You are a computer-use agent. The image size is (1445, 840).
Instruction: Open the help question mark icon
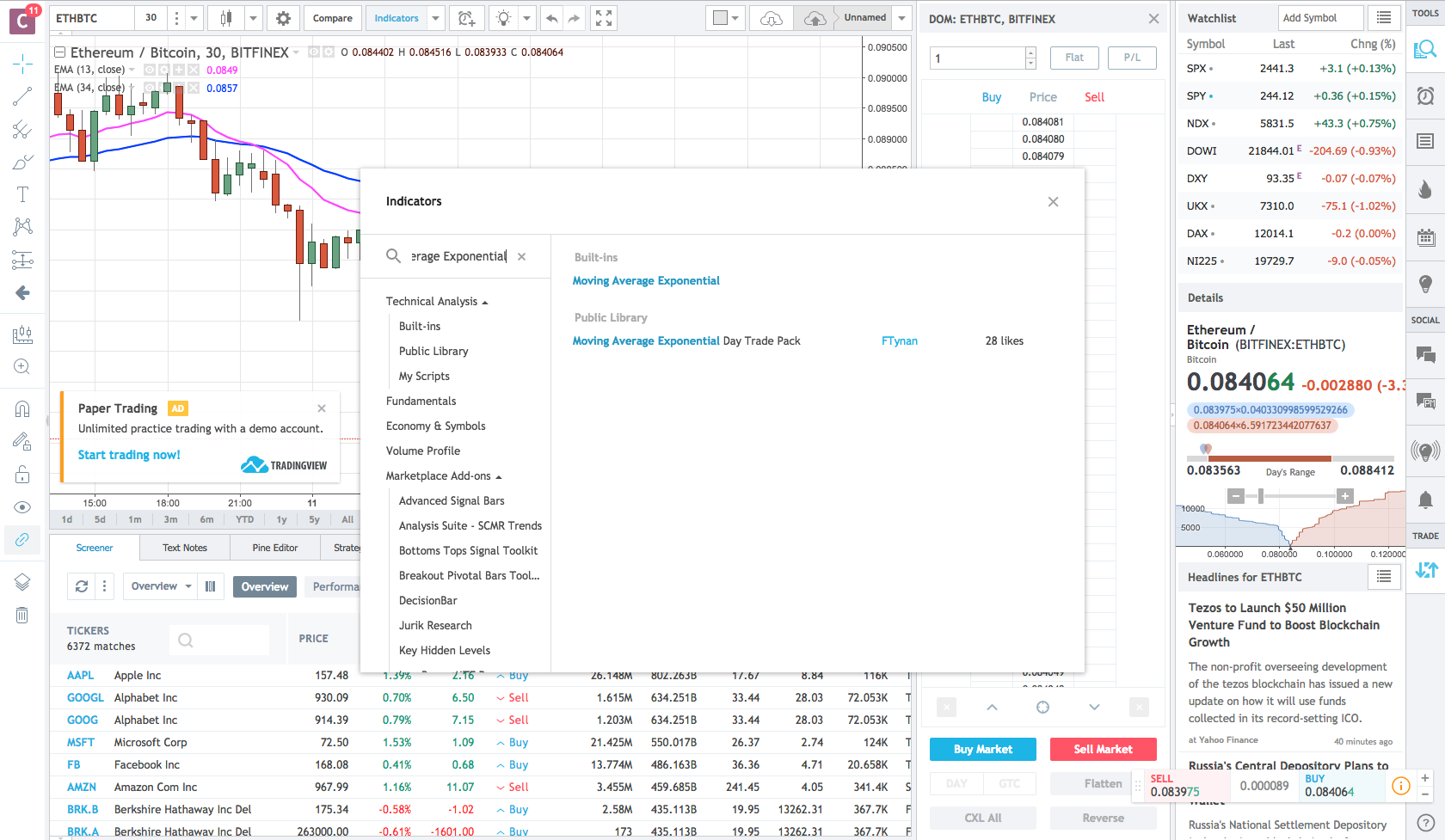pos(1425,822)
